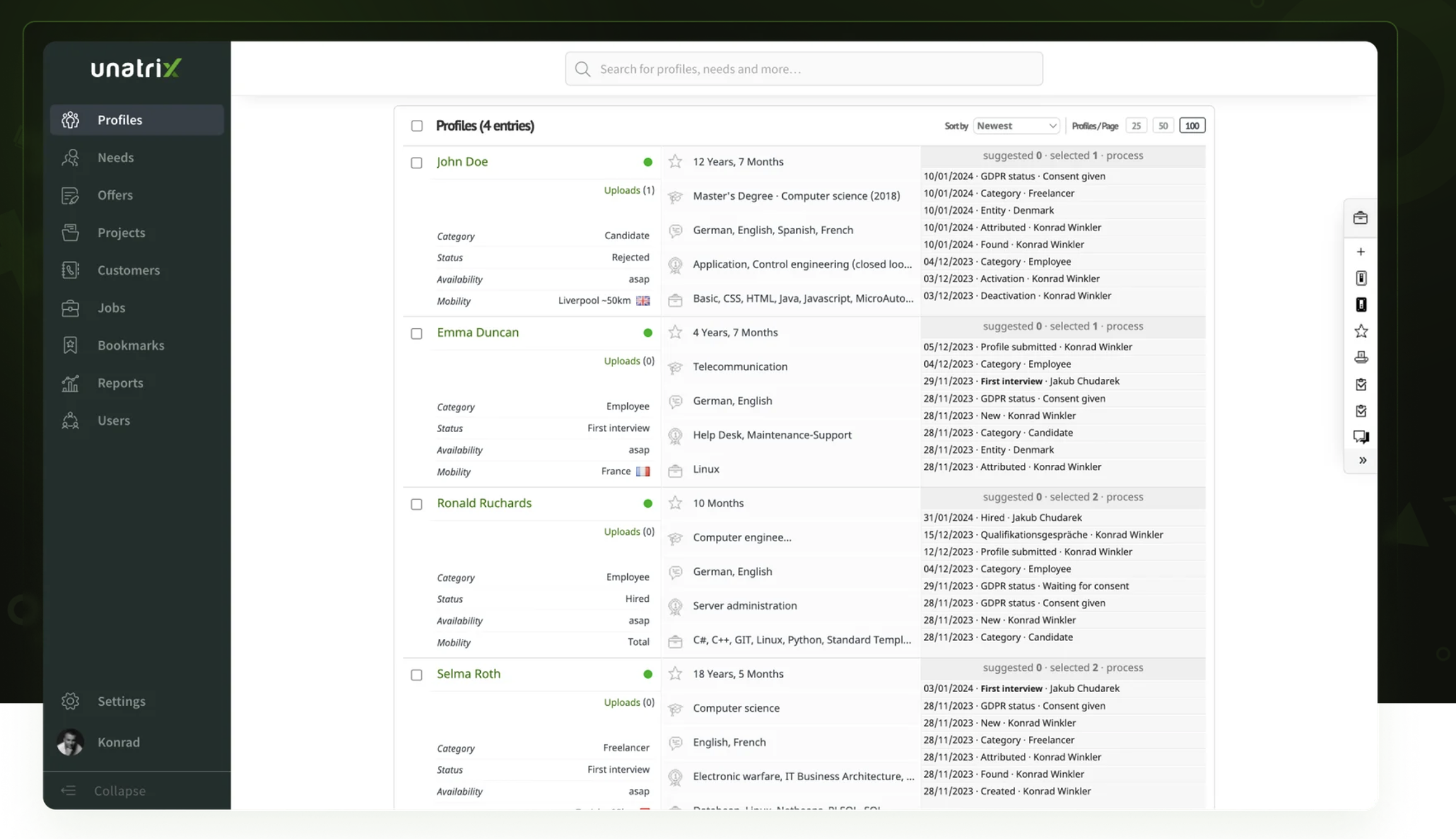Viewport: 1456px width, 839px height.
Task: Click the profile search input field
Action: click(814, 69)
